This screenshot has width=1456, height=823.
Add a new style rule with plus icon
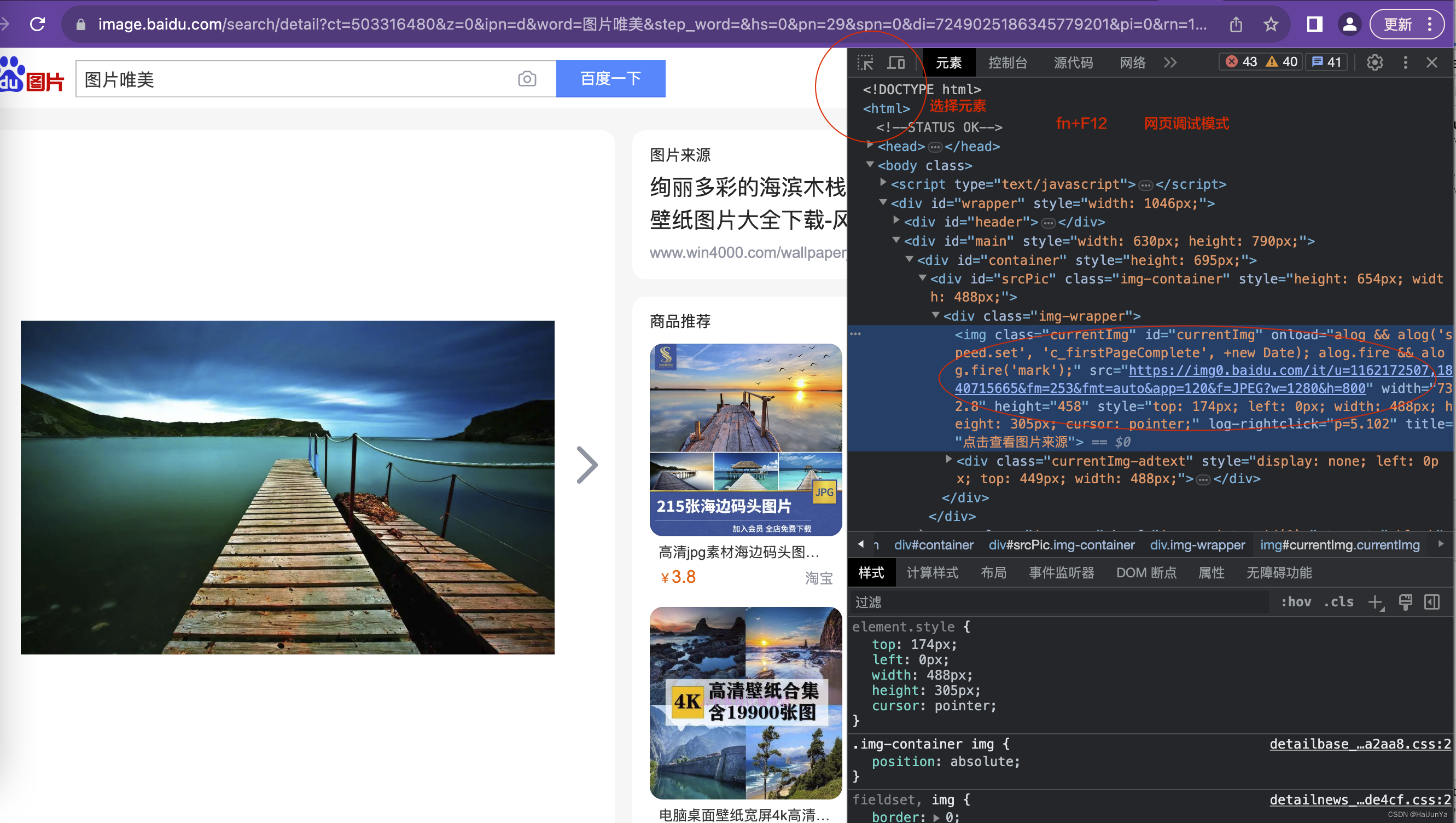coord(1376,602)
